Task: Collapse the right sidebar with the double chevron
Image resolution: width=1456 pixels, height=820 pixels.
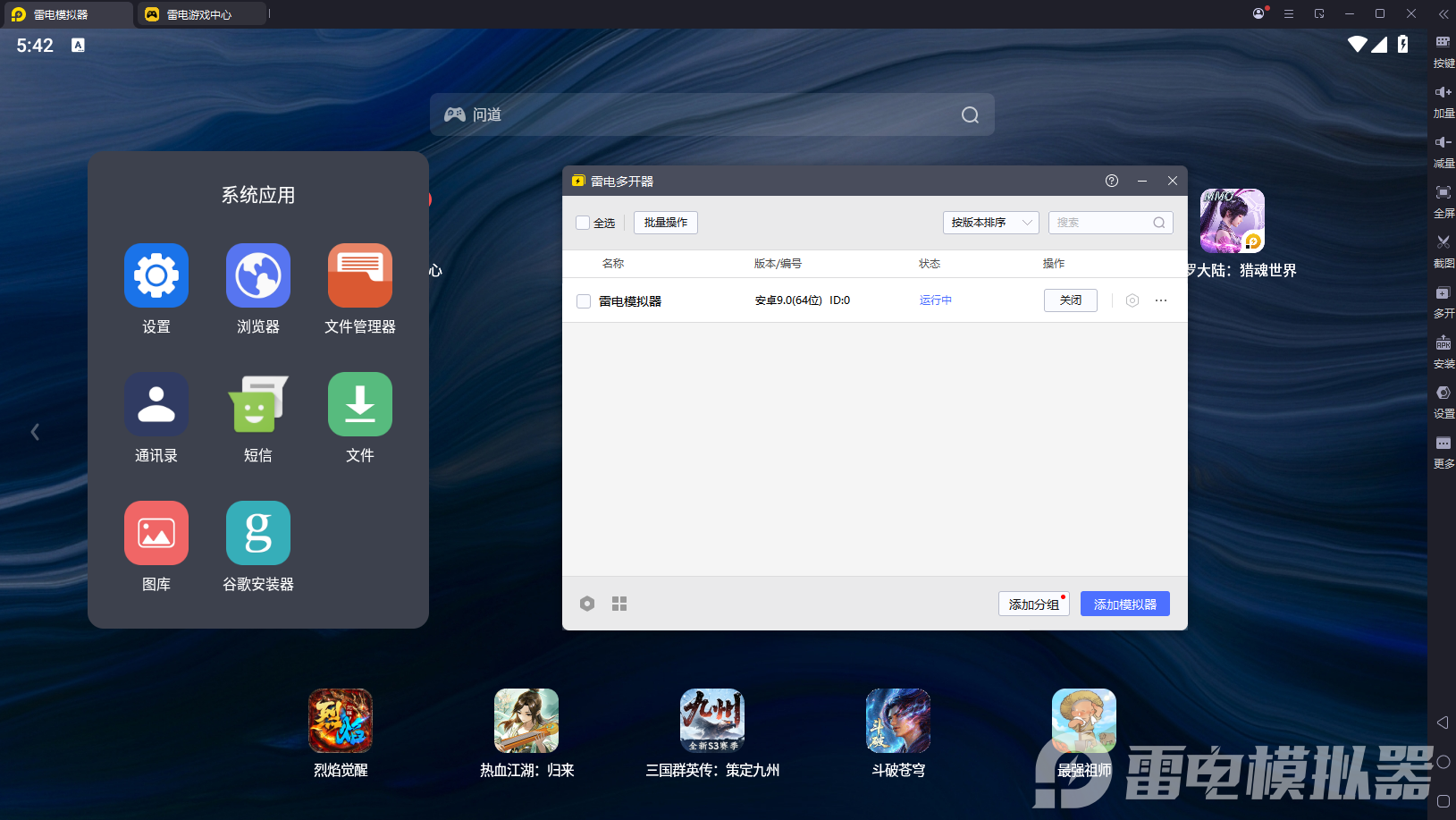Action: (x=1443, y=13)
